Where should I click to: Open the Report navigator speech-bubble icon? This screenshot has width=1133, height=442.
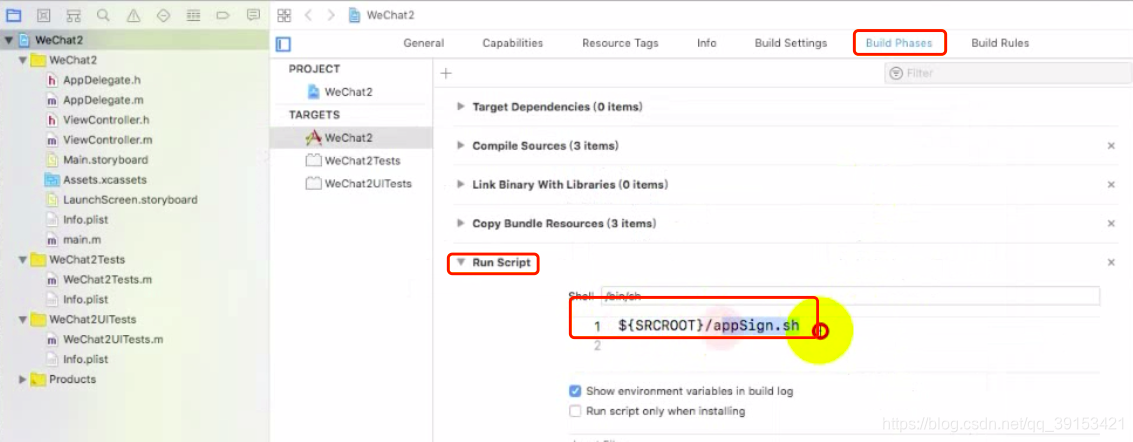point(253,14)
